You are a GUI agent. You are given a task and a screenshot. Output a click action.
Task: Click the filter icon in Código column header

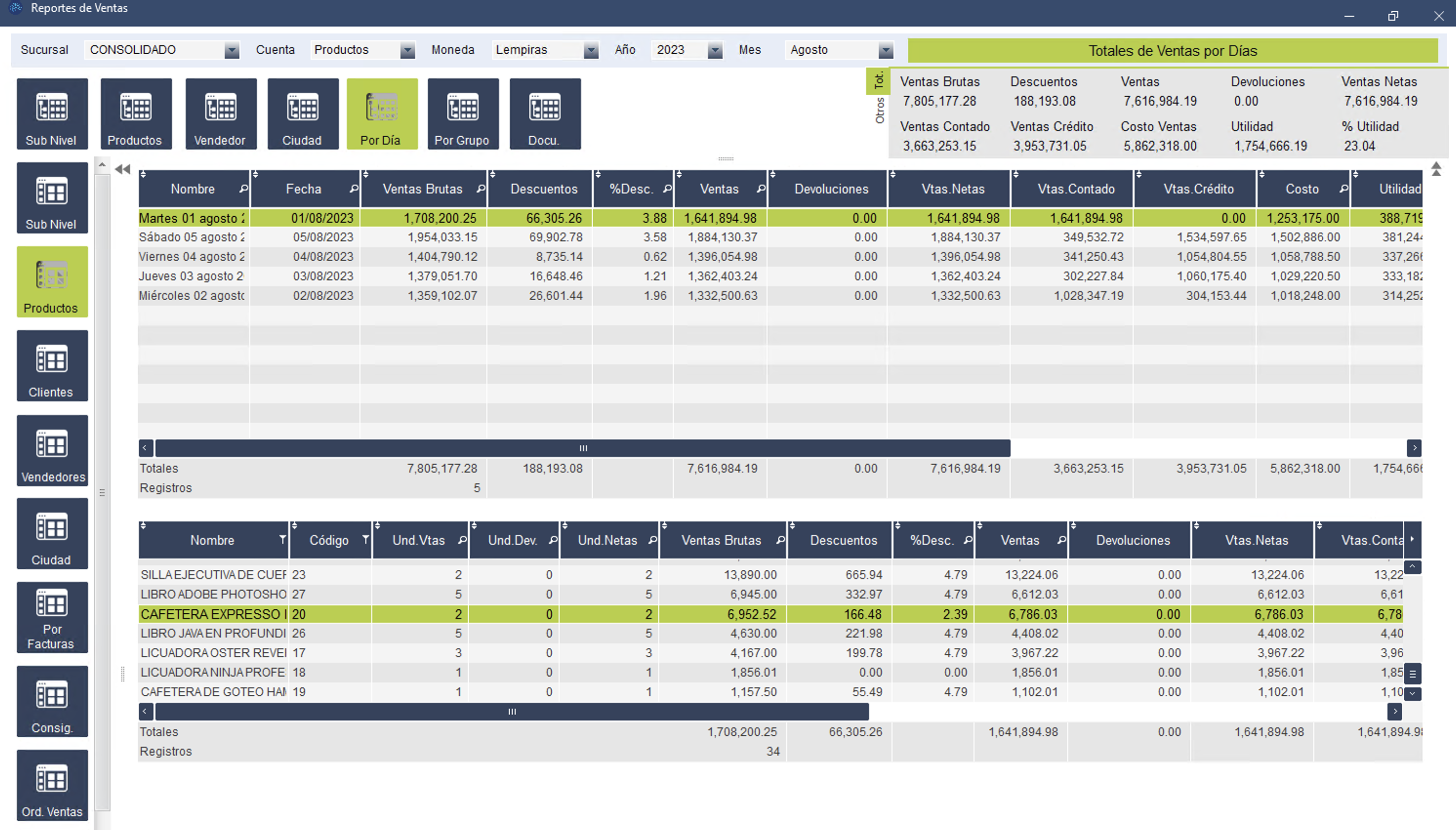click(365, 539)
